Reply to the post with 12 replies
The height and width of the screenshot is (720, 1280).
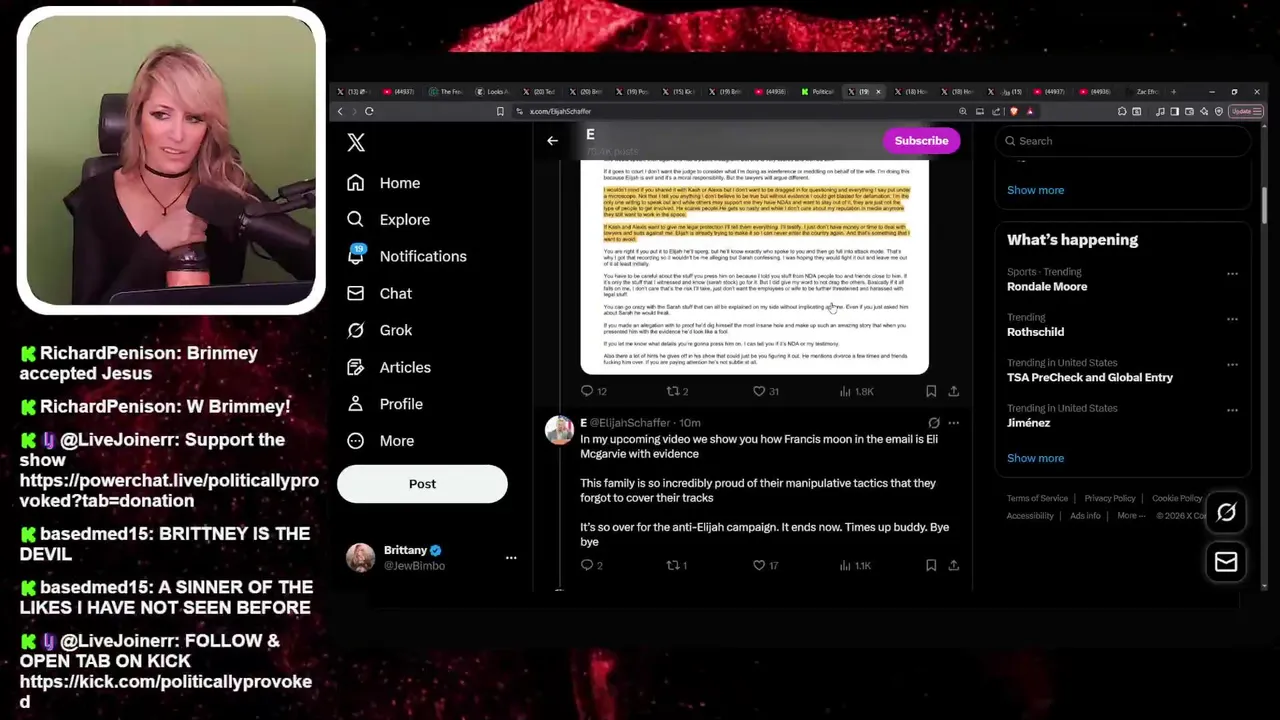(593, 391)
